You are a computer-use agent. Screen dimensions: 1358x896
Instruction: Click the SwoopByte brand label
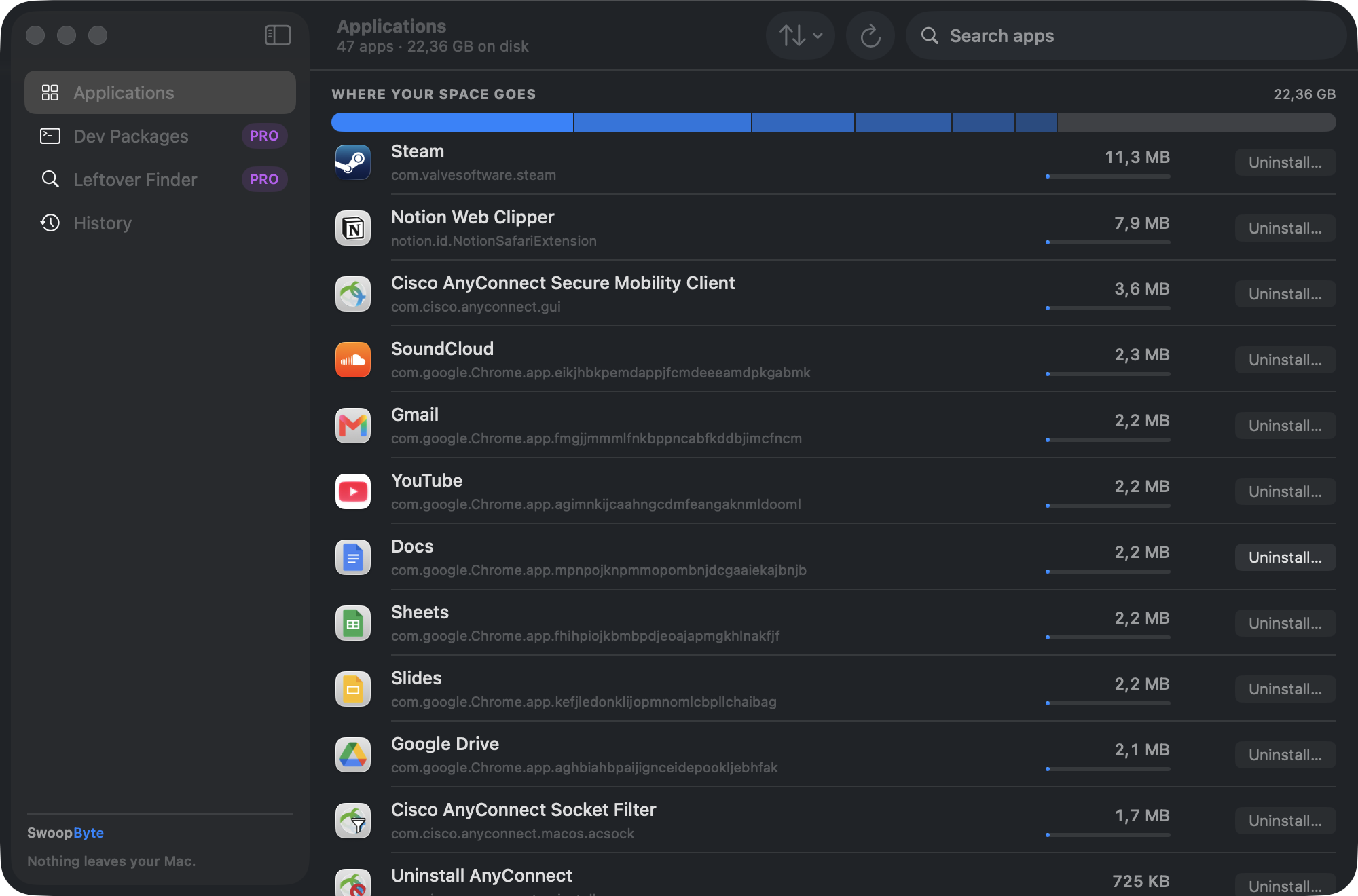[x=65, y=833]
